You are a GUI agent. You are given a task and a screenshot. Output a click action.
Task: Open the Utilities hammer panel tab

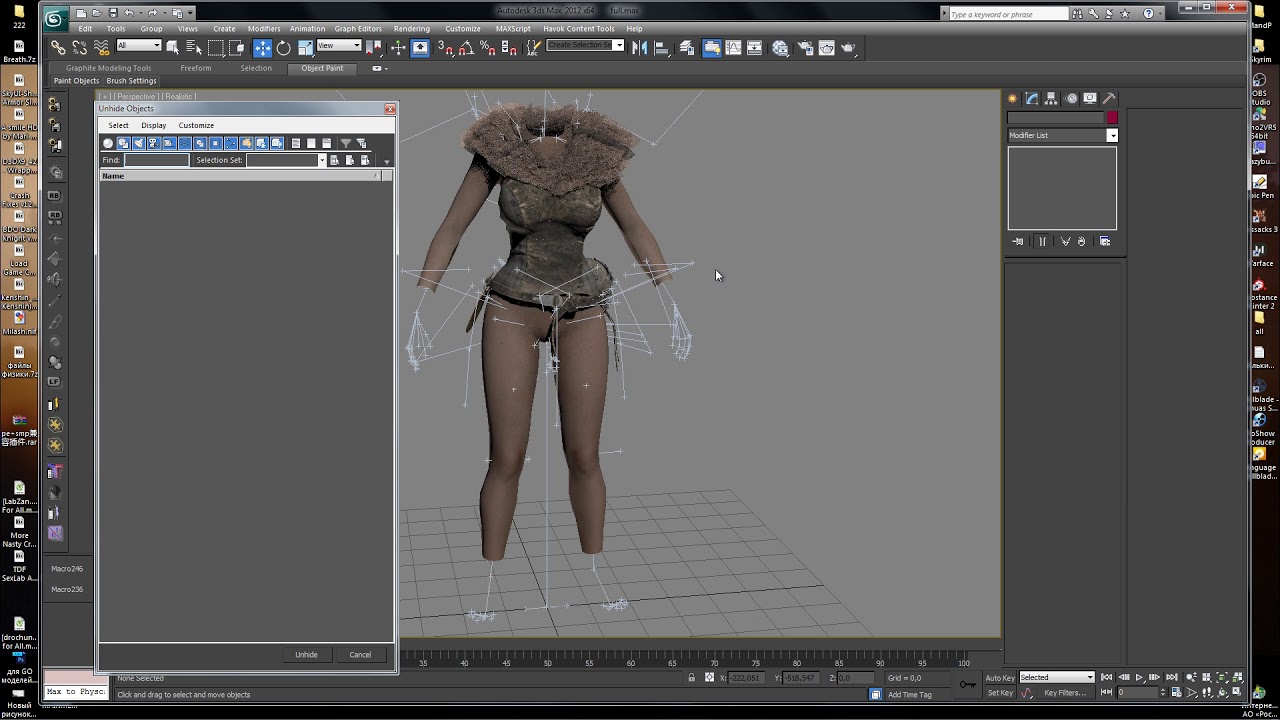coord(1108,98)
